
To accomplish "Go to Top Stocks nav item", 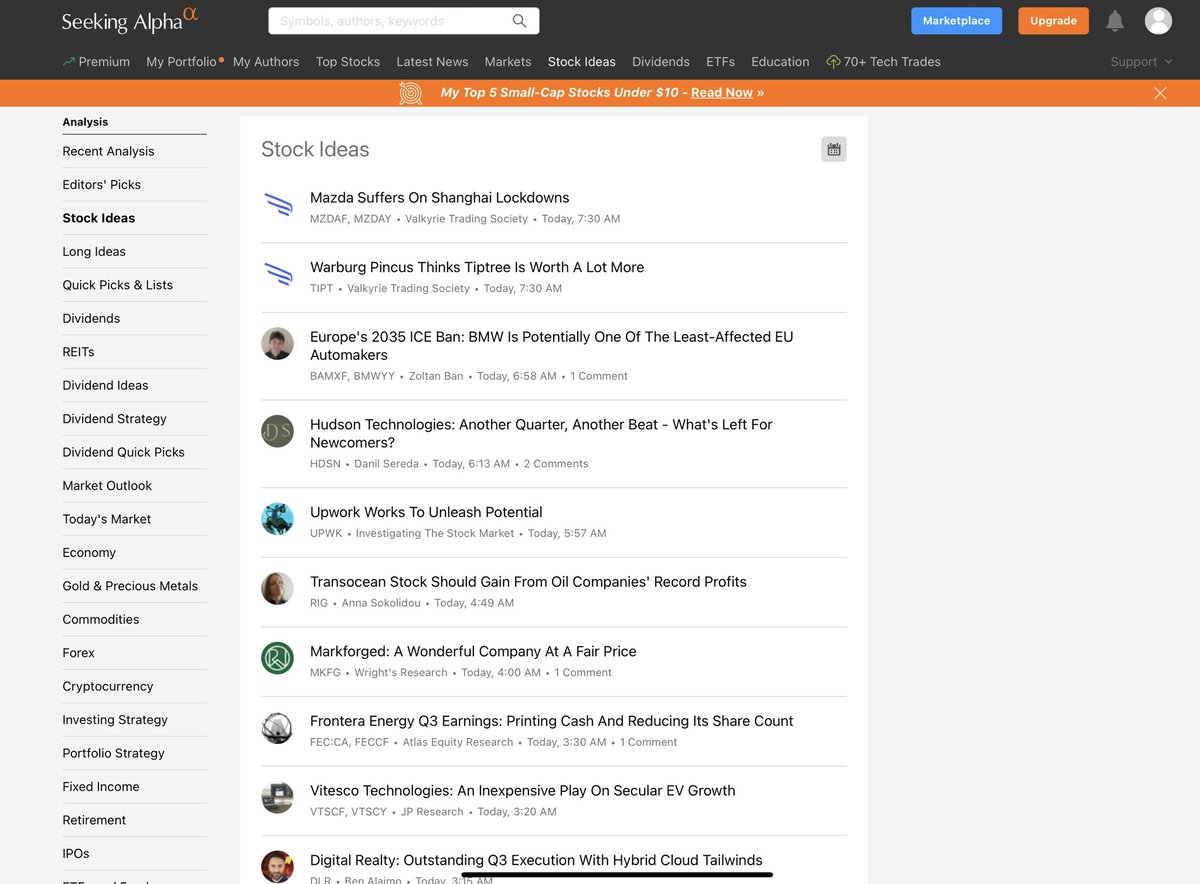I will [348, 62].
